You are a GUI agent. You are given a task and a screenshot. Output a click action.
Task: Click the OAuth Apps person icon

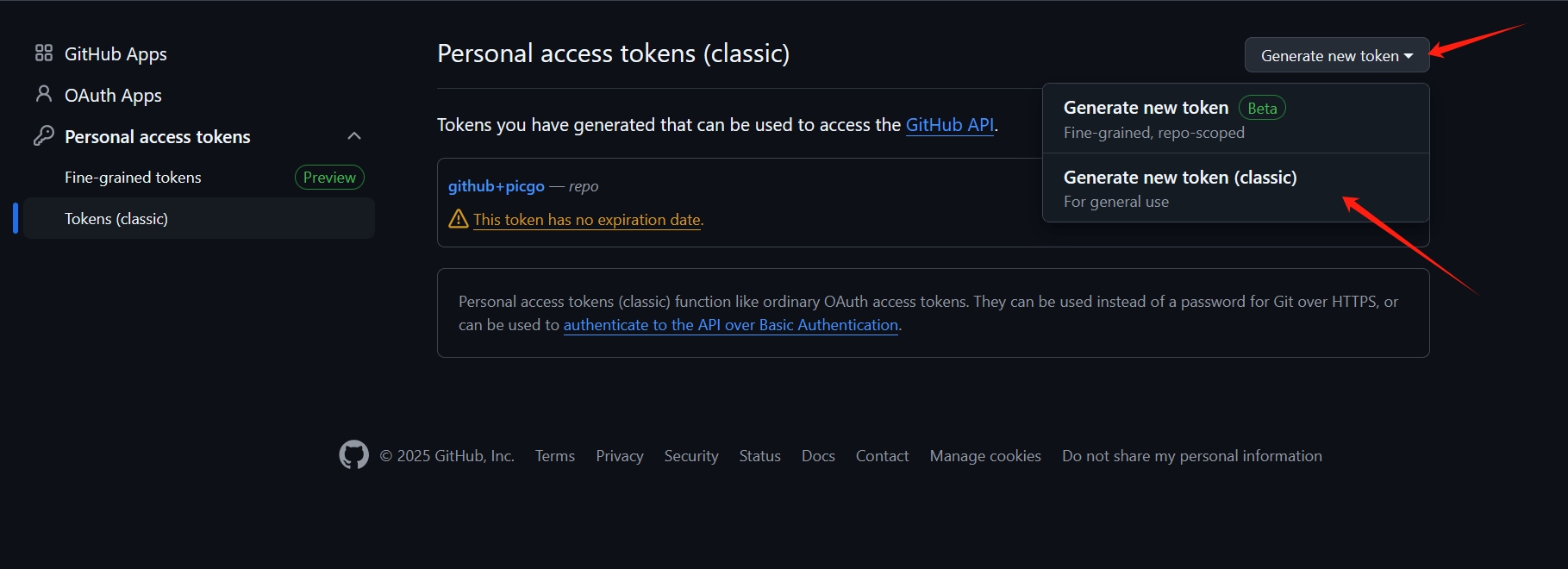click(x=44, y=94)
